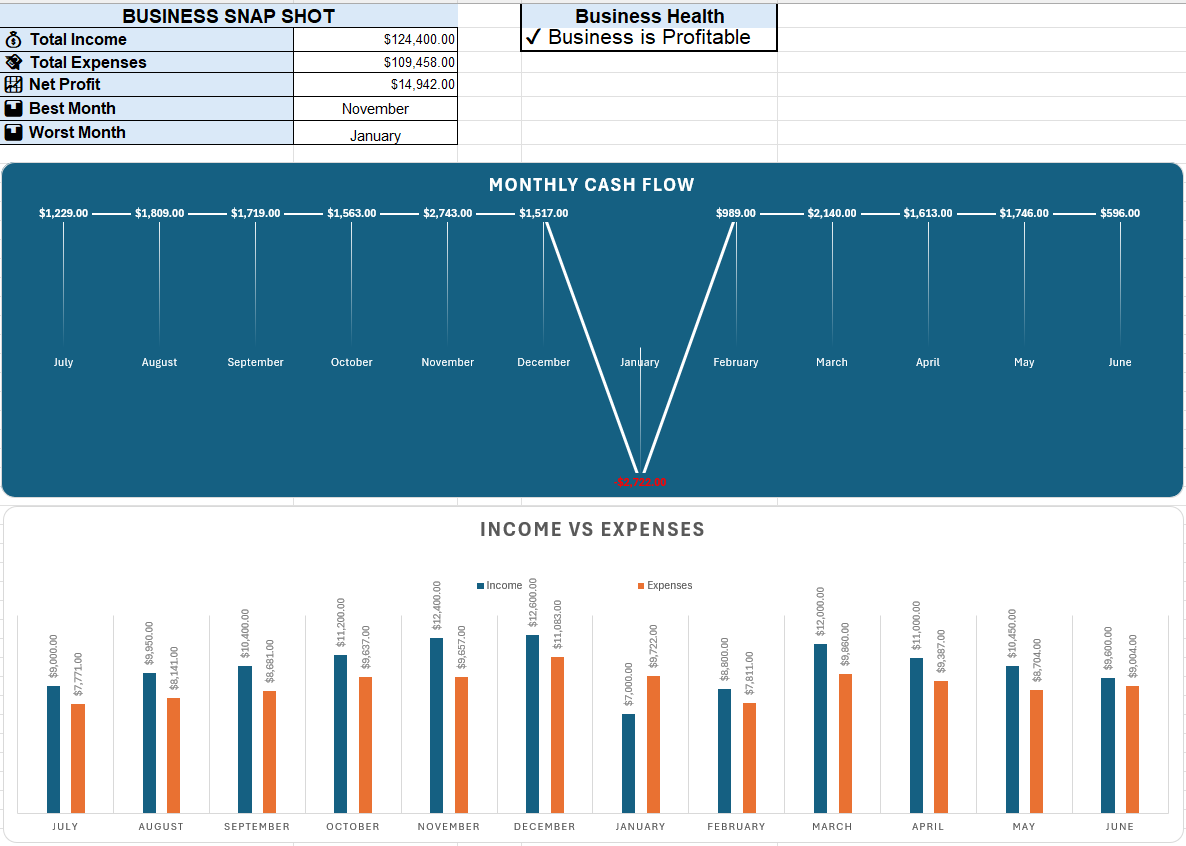This screenshot has height=846, width=1186.
Task: Click the calendar icon beside Worst Month
Action: click(x=14, y=132)
